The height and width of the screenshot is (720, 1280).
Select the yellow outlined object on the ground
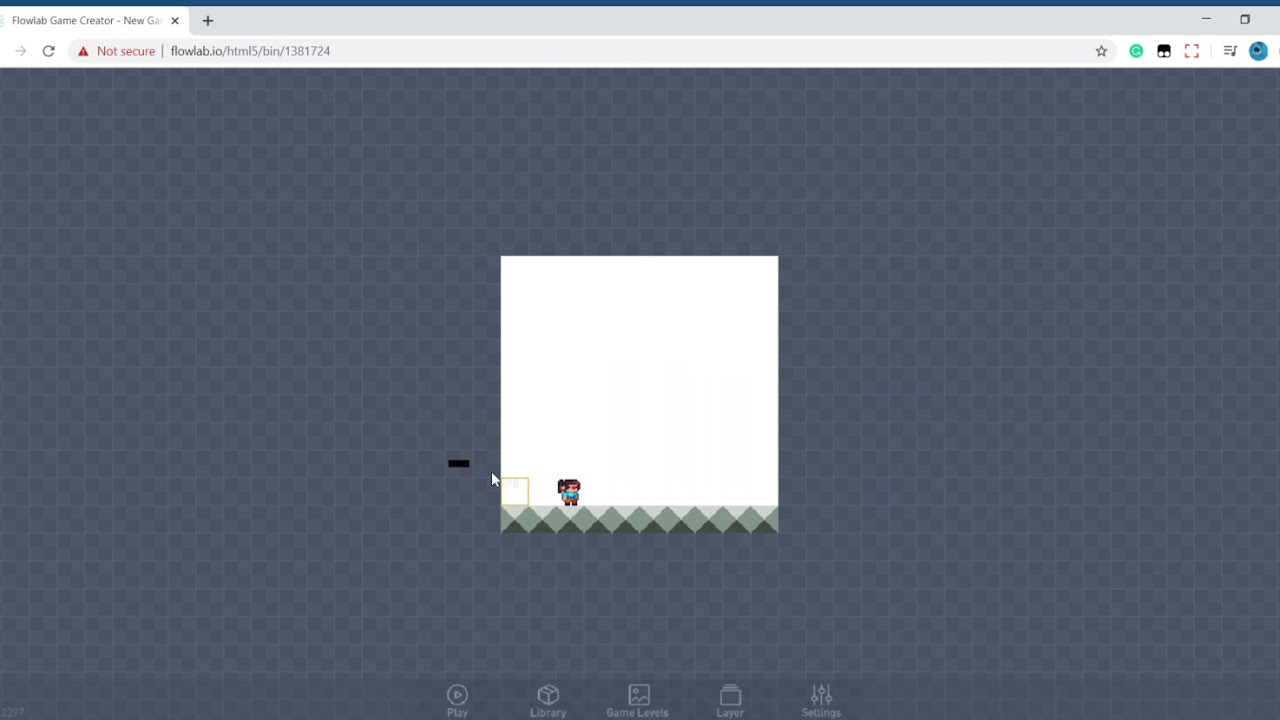514,492
